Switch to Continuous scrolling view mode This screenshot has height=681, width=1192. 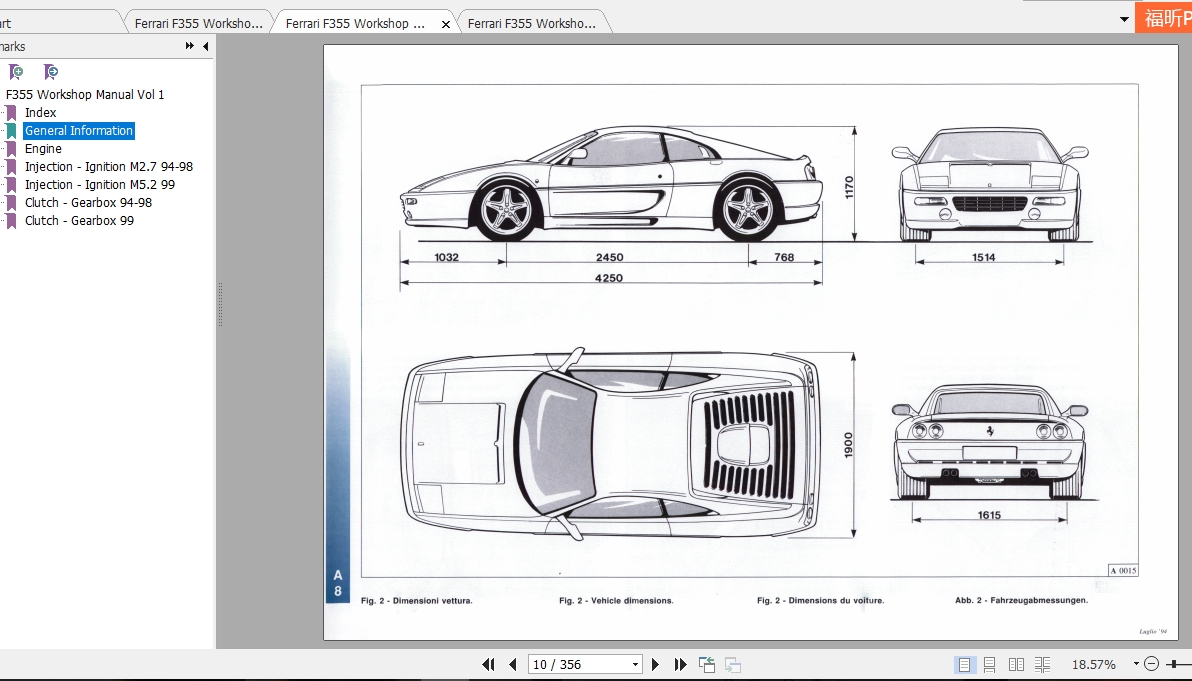[991, 663]
